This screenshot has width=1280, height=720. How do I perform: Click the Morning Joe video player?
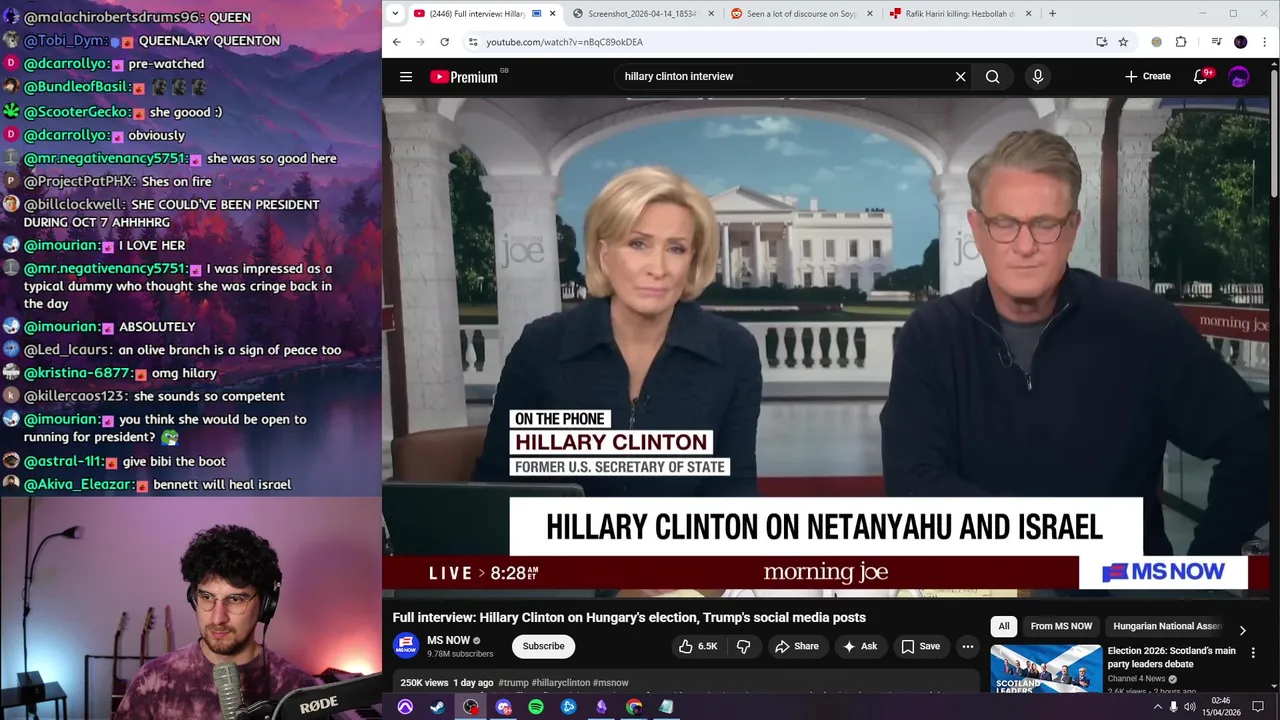point(826,345)
